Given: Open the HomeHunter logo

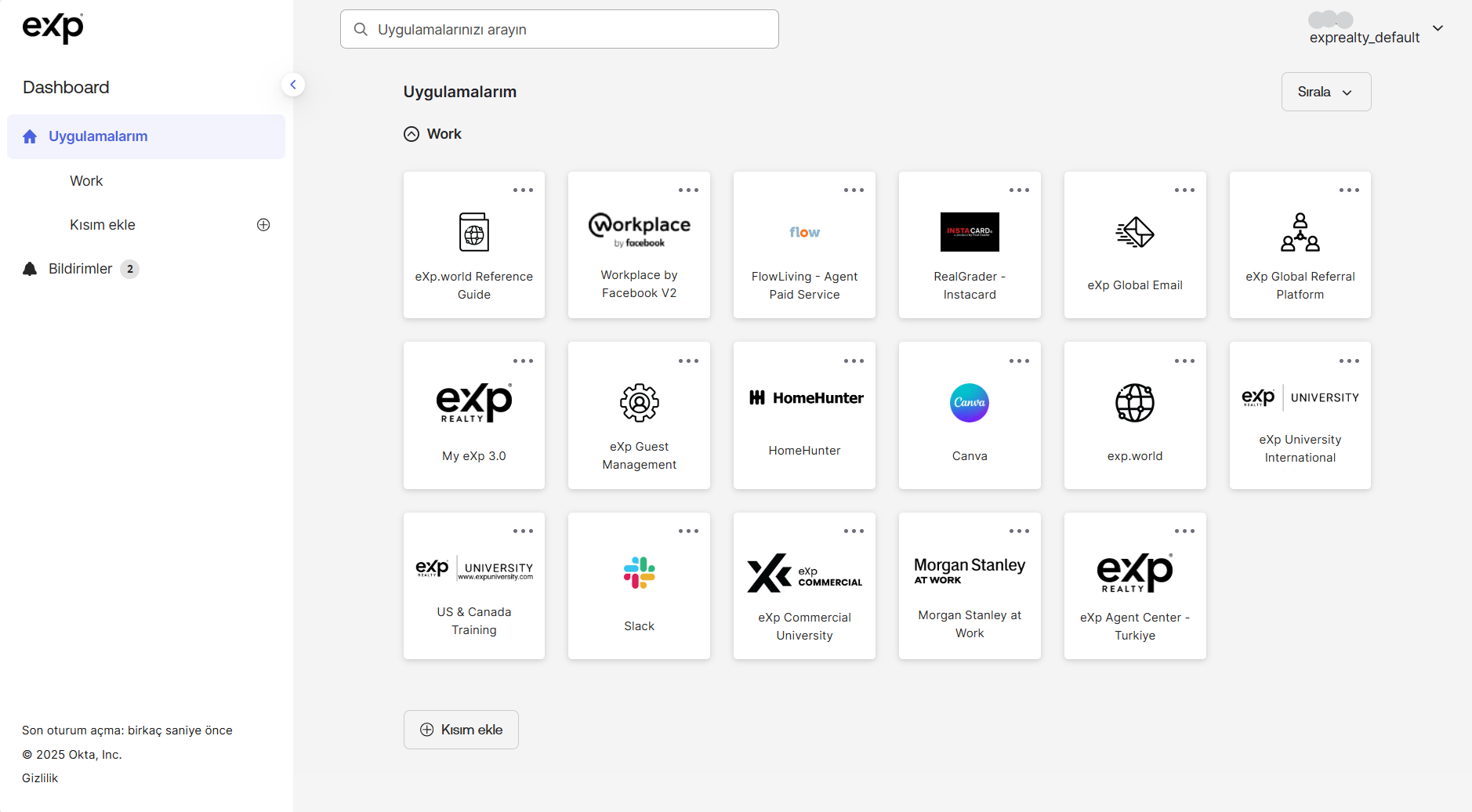Looking at the screenshot, I should click(805, 398).
